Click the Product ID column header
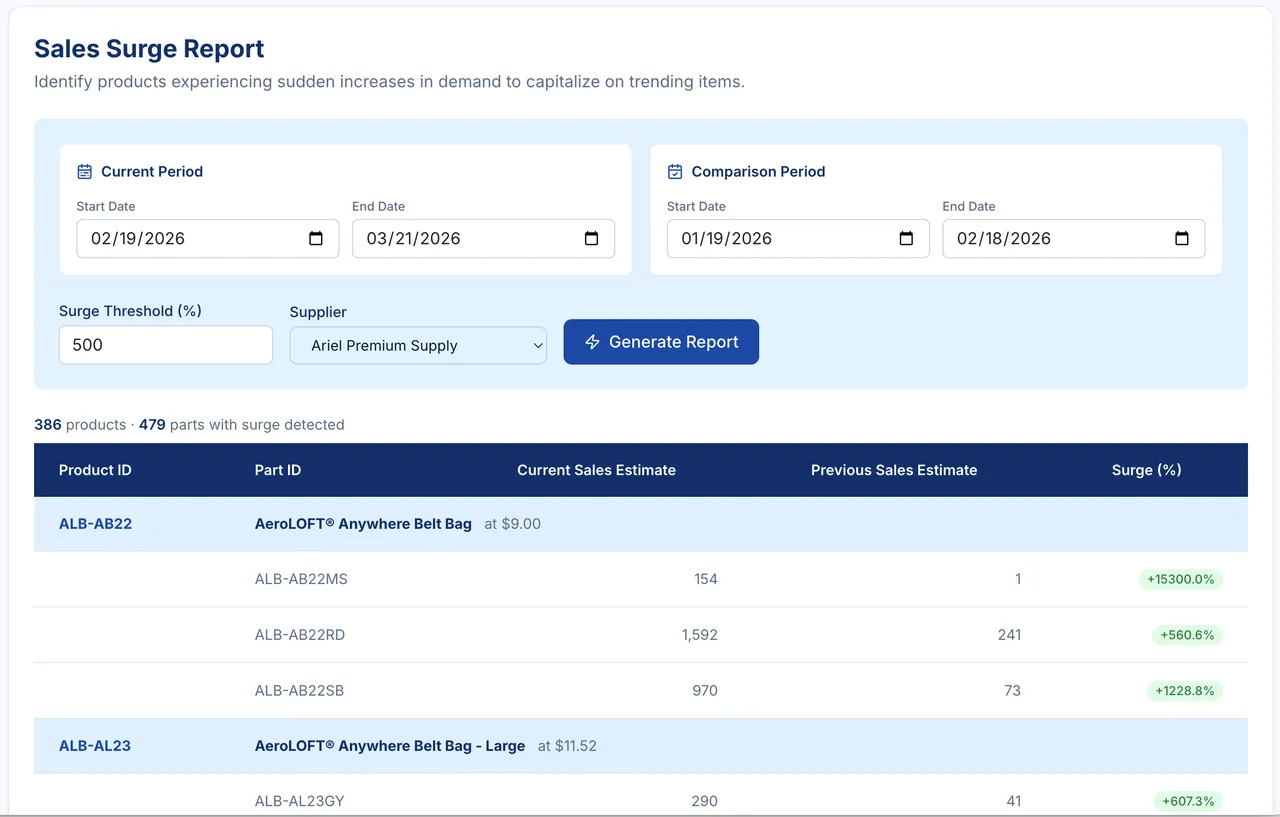Image resolution: width=1280 pixels, height=817 pixels. tap(95, 470)
